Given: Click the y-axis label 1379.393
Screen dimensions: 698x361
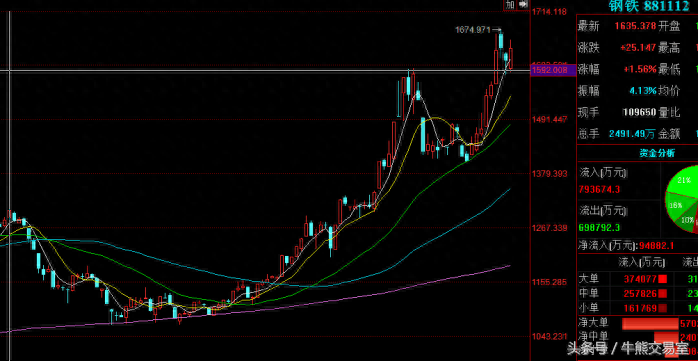Looking at the screenshot, I should point(549,173).
